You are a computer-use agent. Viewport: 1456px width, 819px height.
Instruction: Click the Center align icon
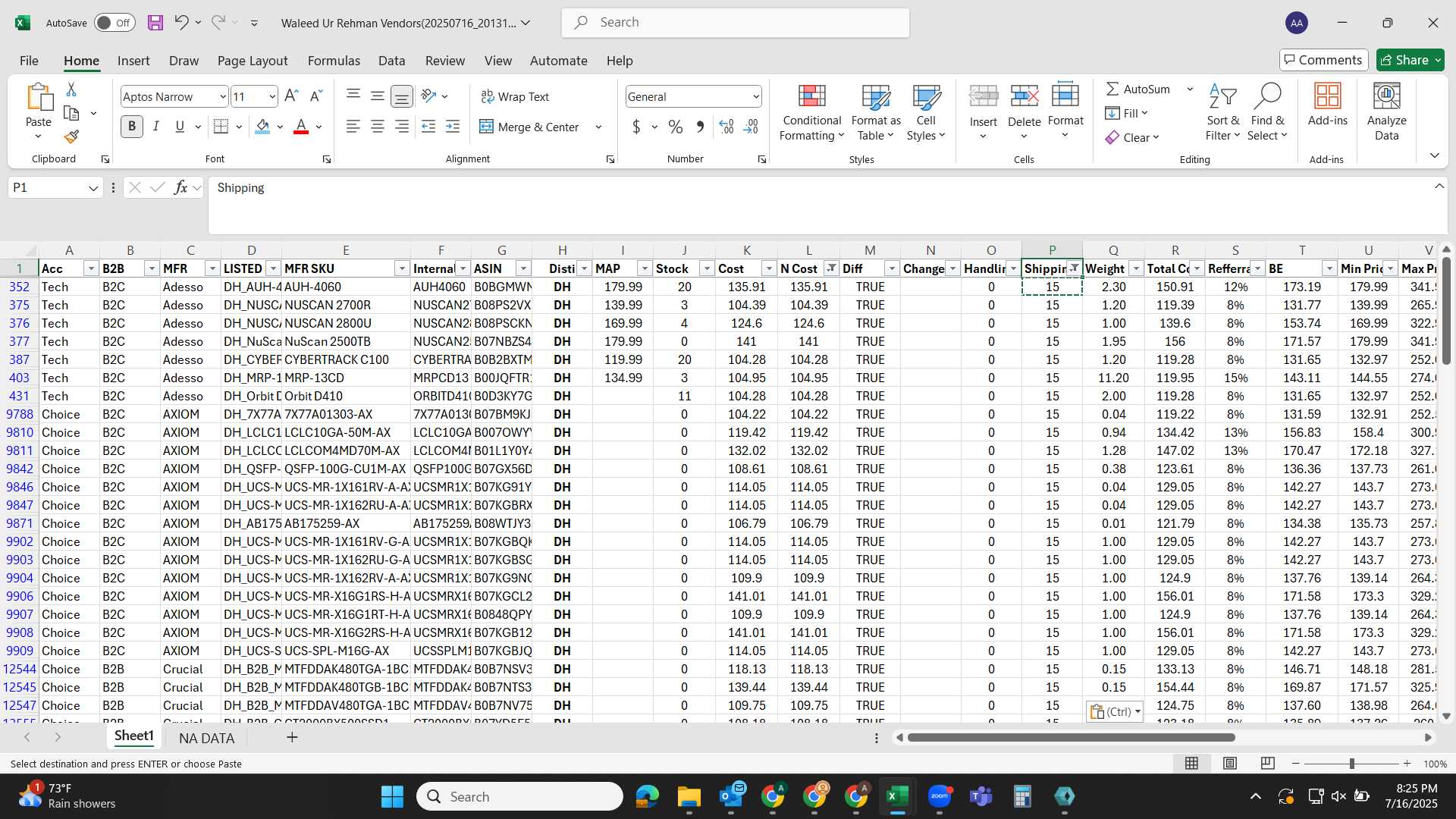377,127
